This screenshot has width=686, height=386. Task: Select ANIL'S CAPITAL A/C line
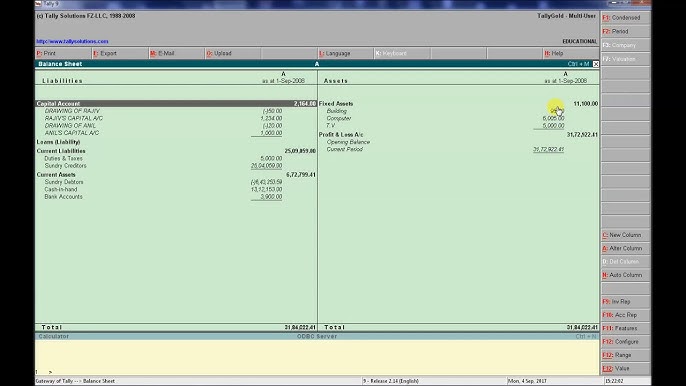tap(163, 133)
